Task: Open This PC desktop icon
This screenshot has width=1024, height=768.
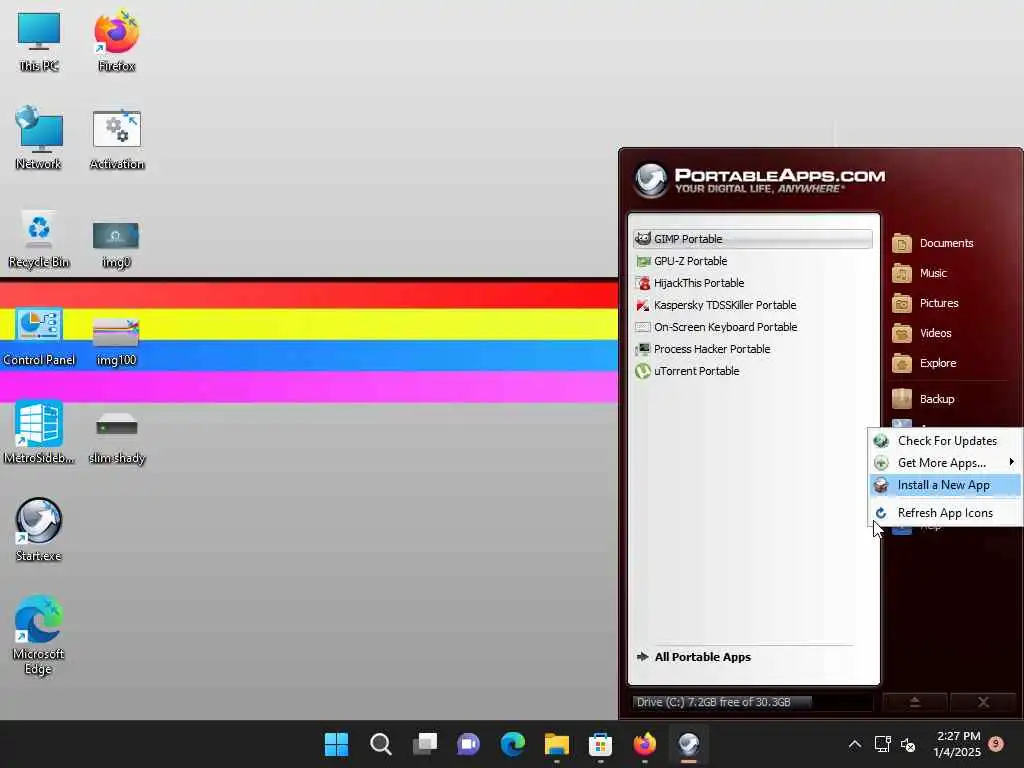Action: click(39, 41)
